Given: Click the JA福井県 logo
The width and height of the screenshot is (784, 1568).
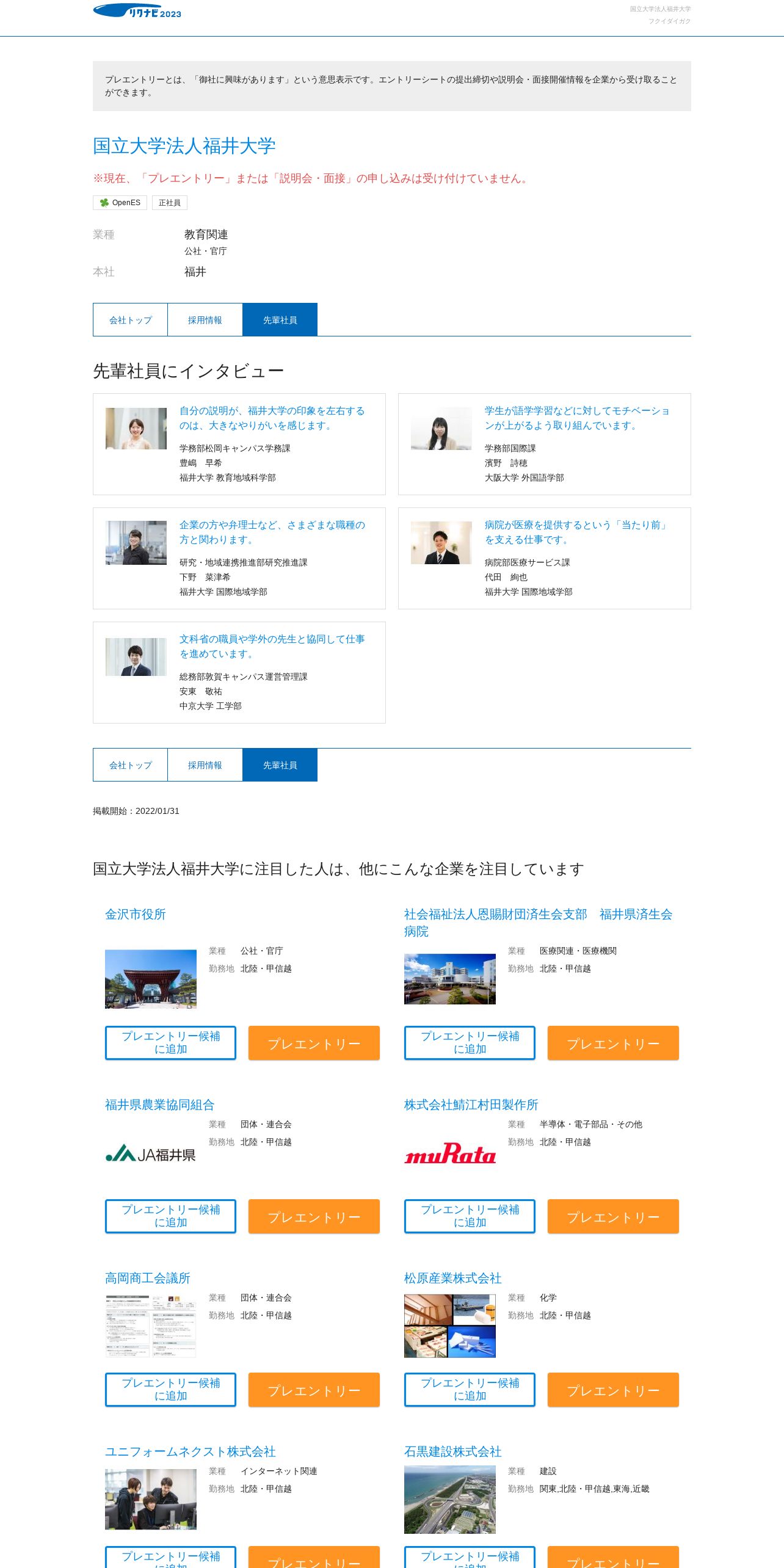Looking at the screenshot, I should point(151,1153).
